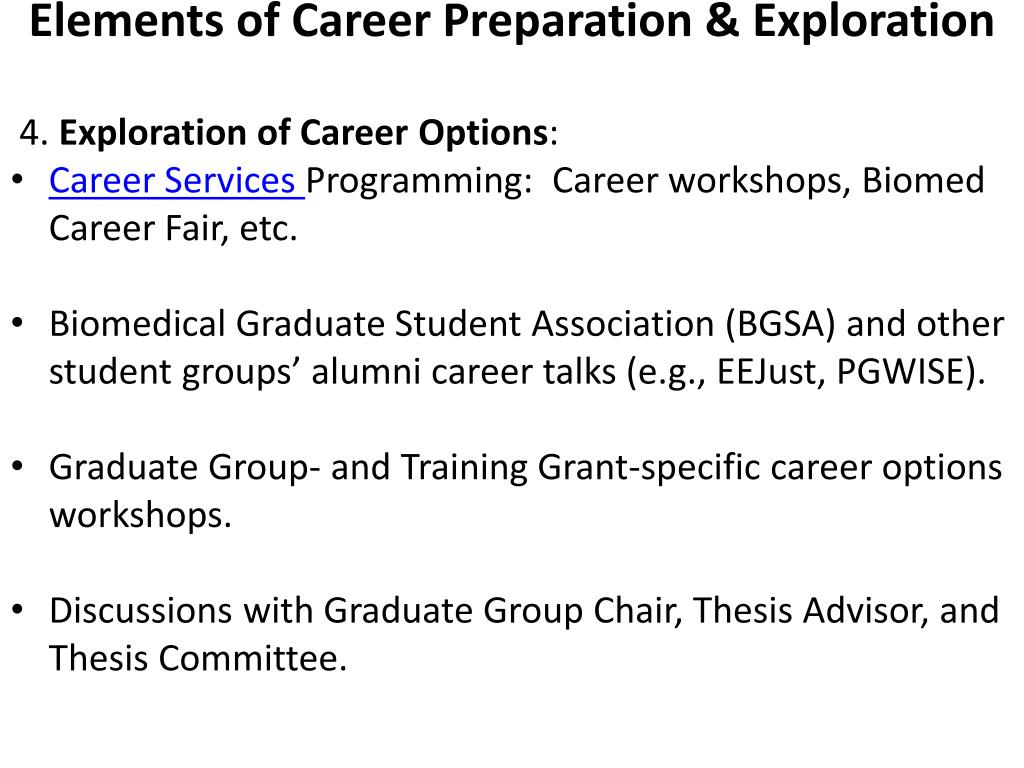Click the bullet point before Discussions

(x=18, y=610)
